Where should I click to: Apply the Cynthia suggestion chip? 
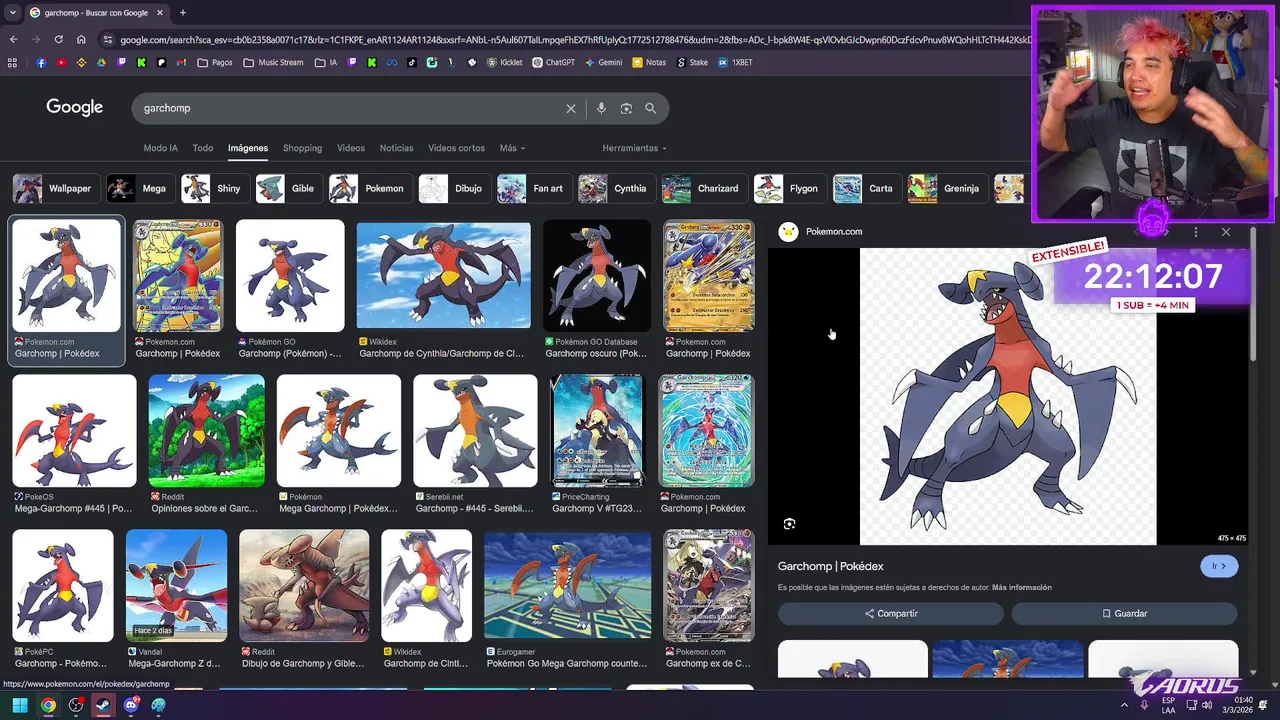coord(615,188)
